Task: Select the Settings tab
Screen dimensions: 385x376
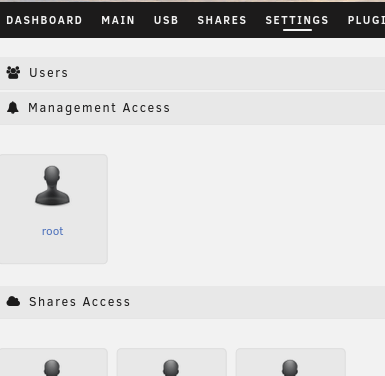Action: click(297, 20)
